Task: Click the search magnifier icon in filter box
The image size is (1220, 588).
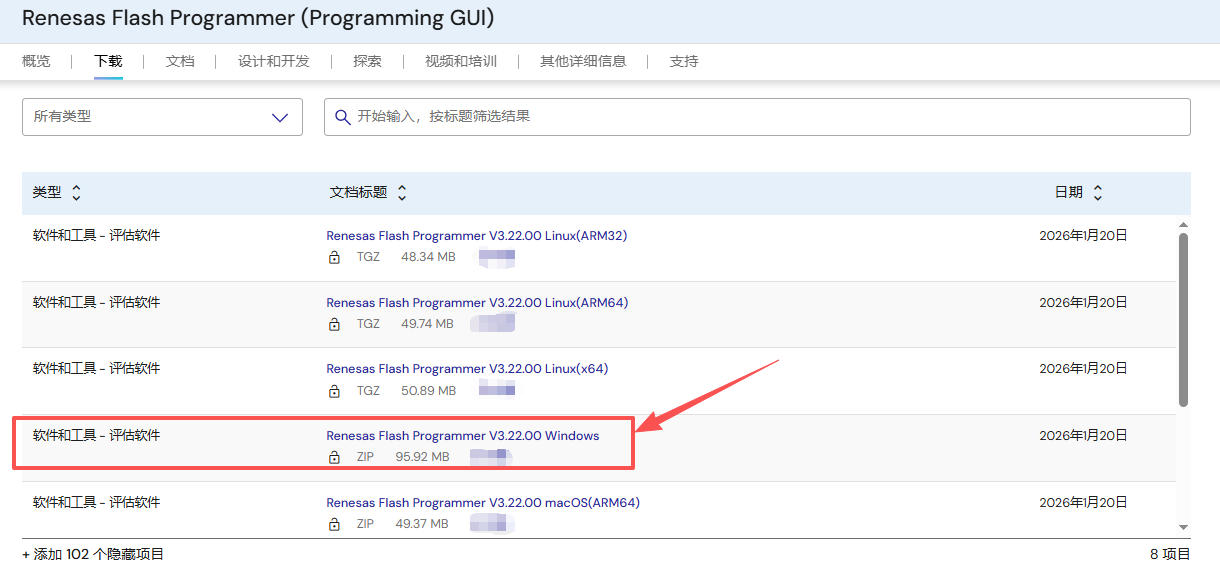Action: point(342,117)
